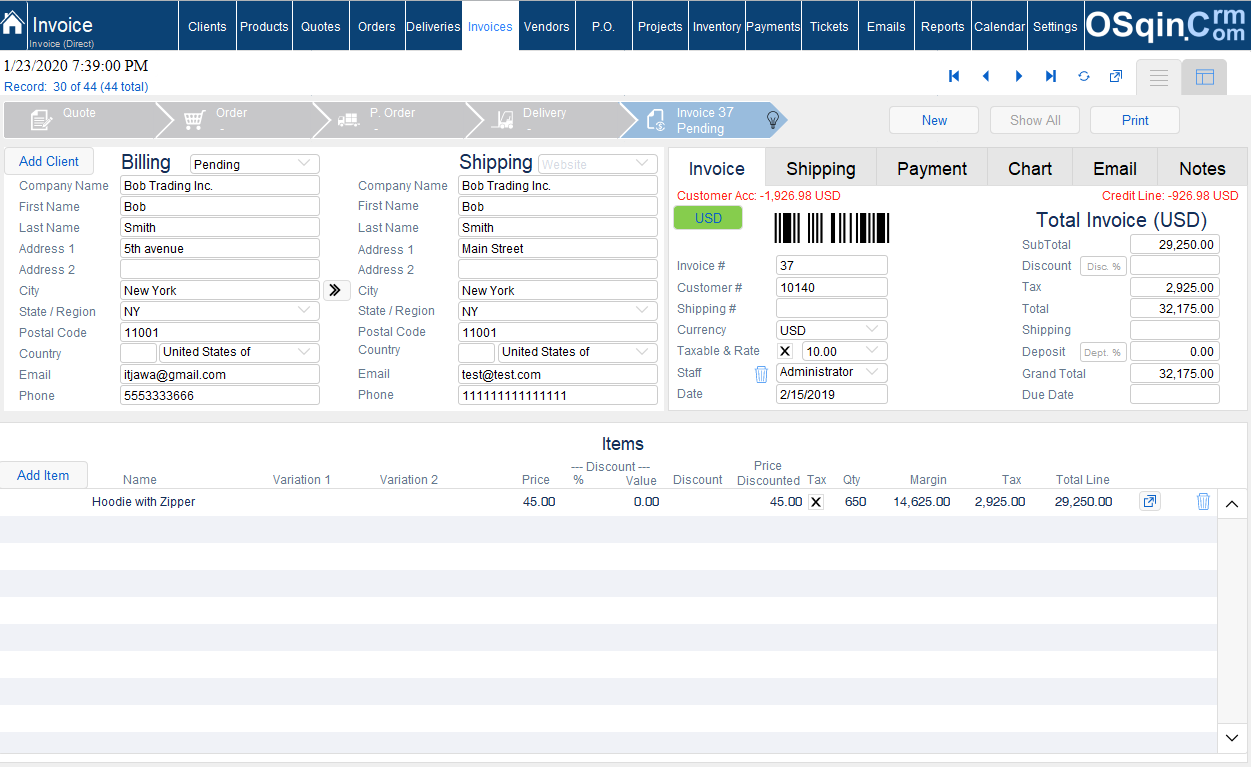Switch to the Chart tab
This screenshot has height=769, width=1251.
[x=1030, y=168]
